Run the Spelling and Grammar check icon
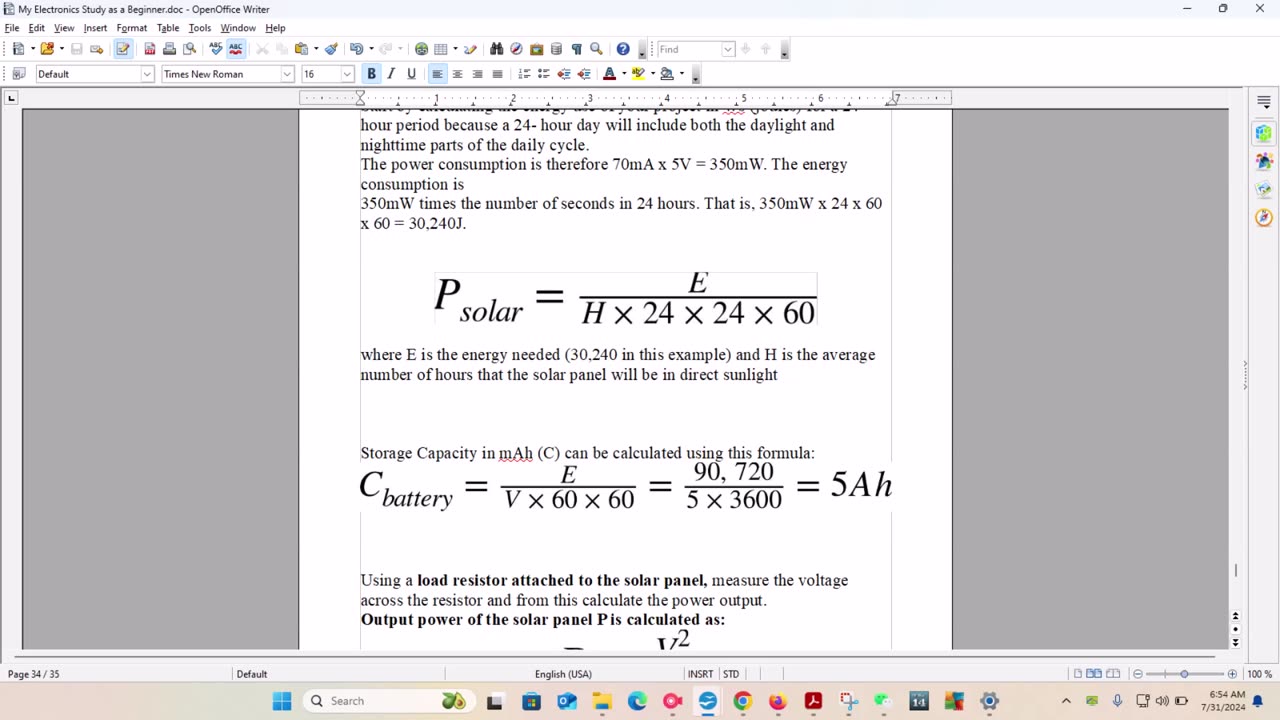1280x720 pixels. pyautogui.click(x=216, y=49)
